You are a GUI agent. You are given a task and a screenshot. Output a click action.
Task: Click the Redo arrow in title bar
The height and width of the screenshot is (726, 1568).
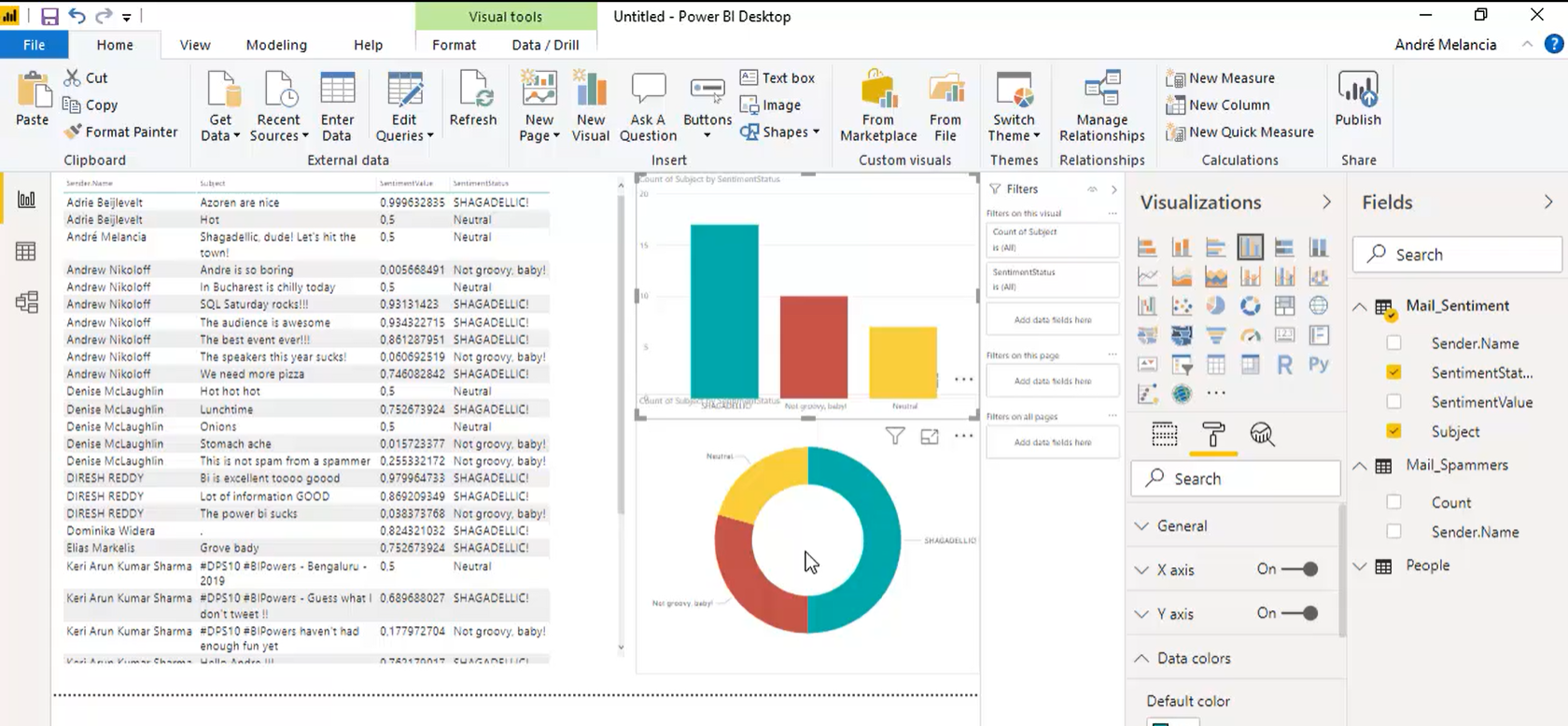104,16
